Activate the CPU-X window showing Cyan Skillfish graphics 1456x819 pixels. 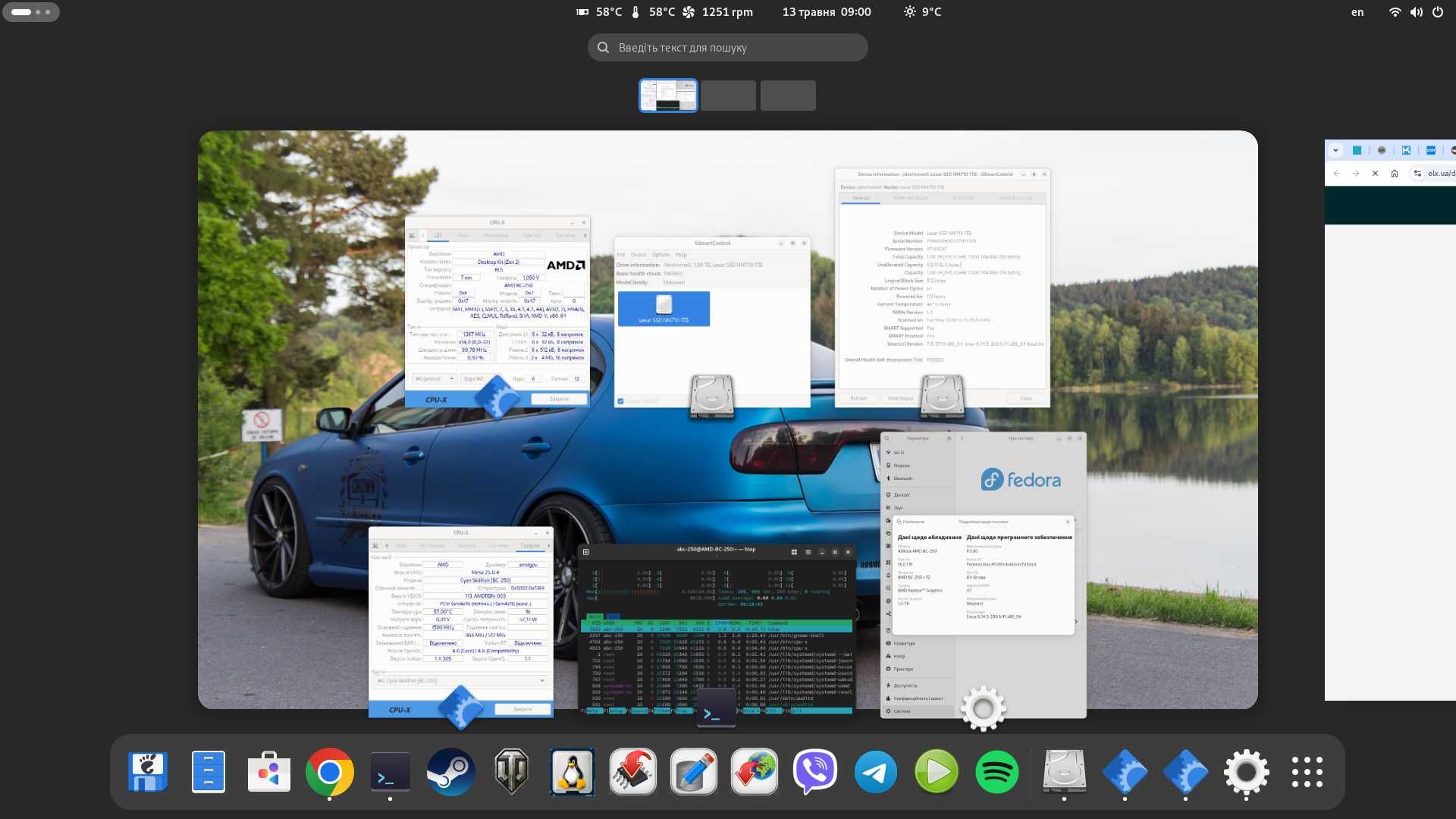coord(461,622)
